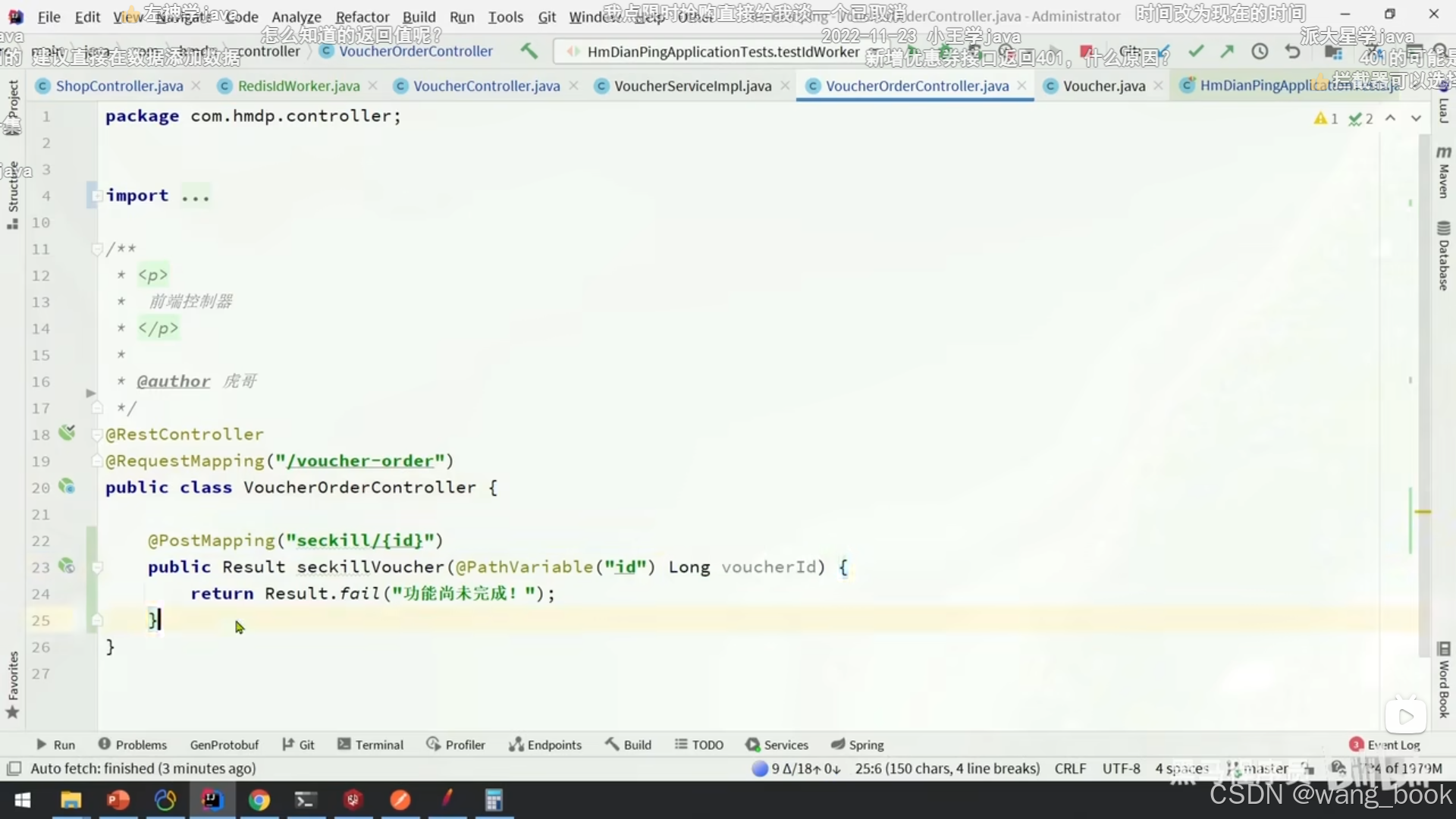Screen dimensions: 1456x819
Task: Click the Git push arrow icon
Action: (1227, 51)
